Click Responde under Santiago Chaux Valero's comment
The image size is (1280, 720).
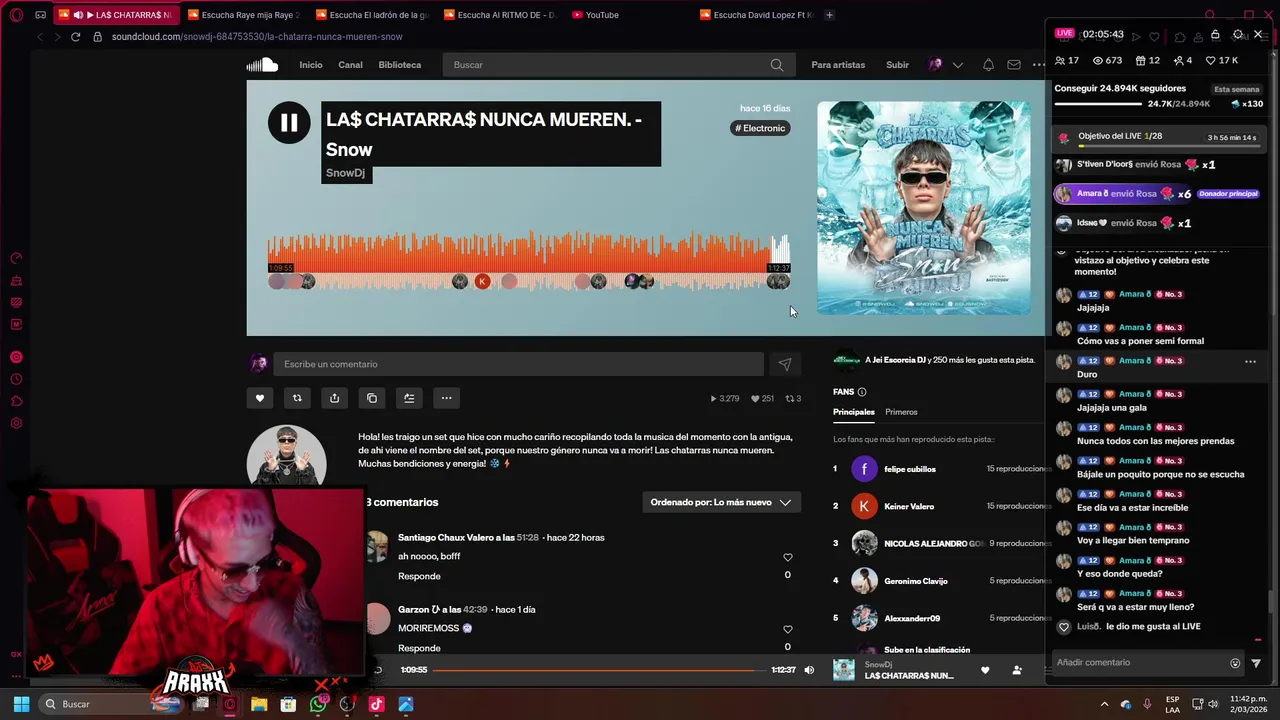419,576
